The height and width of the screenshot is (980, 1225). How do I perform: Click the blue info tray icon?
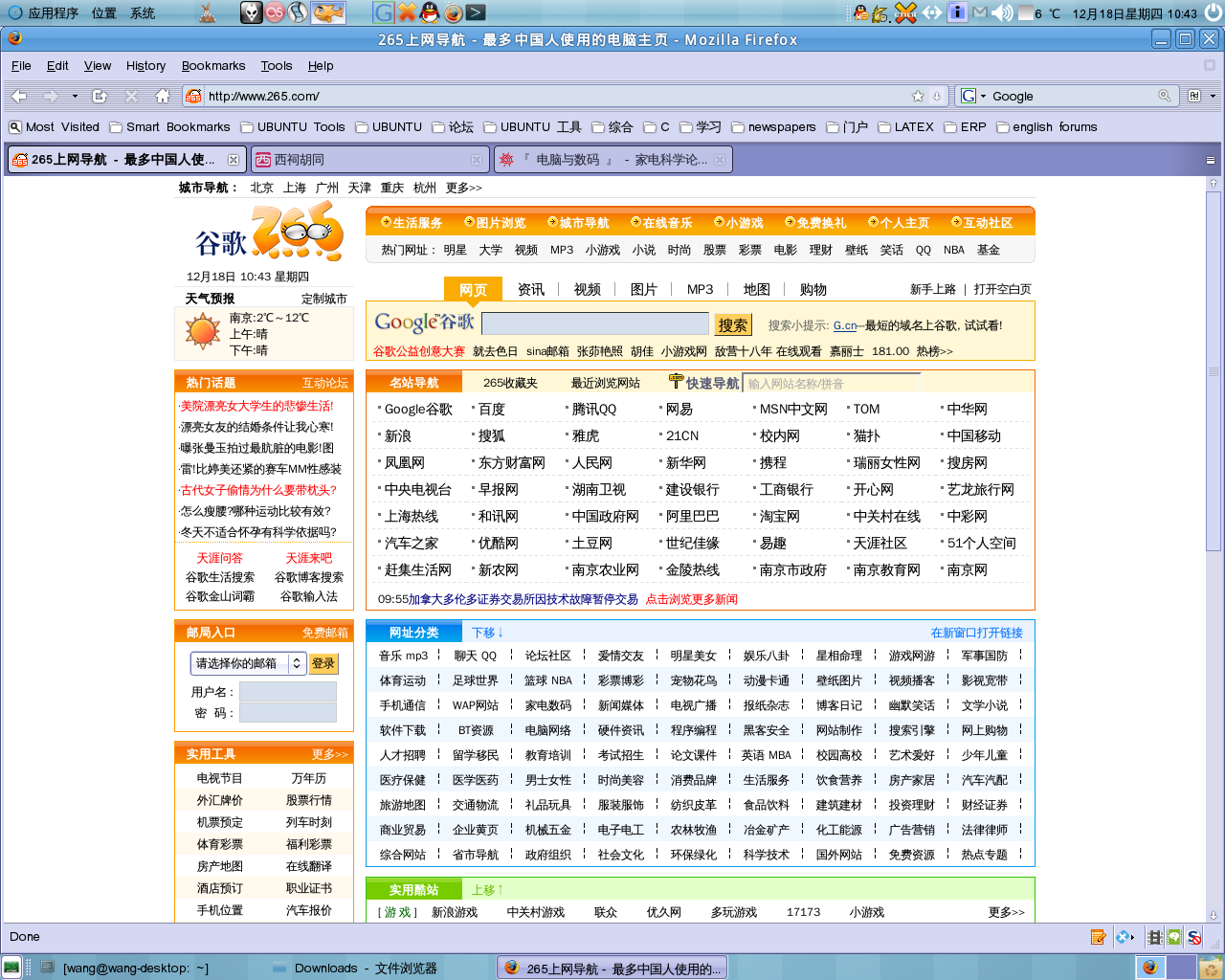[x=957, y=12]
